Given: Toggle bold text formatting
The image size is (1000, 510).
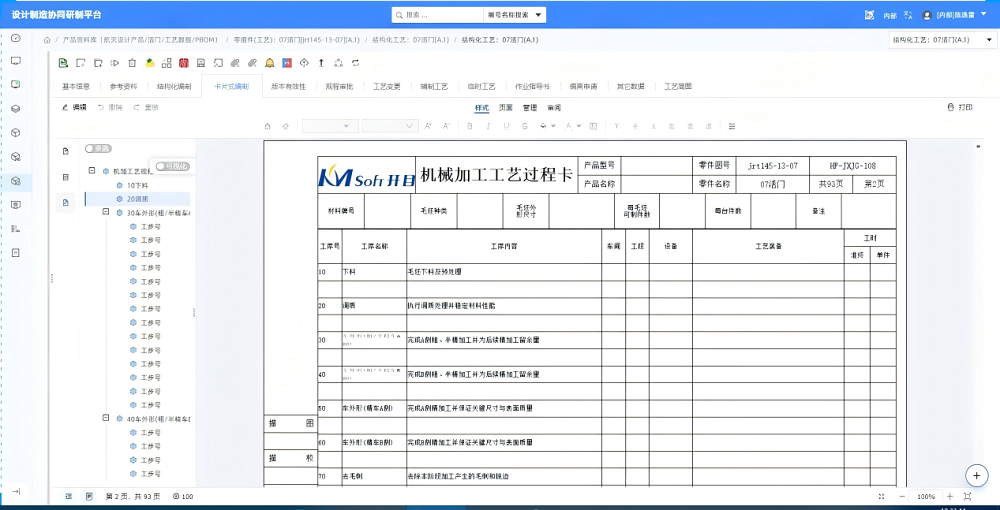Looking at the screenshot, I should click(470, 126).
